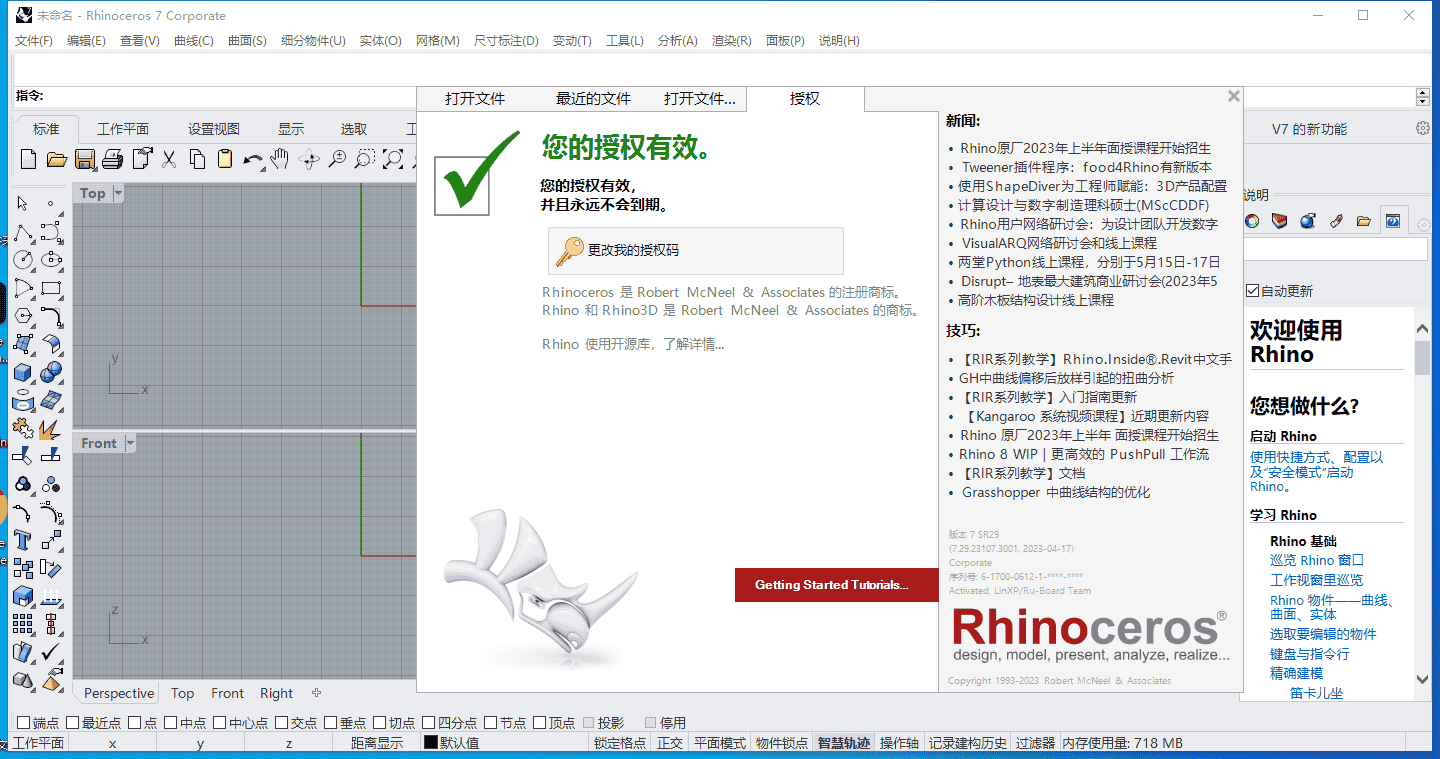Toggle 智慧轨迹 in the status bar
Image resolution: width=1440 pixels, height=759 pixels.
point(843,742)
